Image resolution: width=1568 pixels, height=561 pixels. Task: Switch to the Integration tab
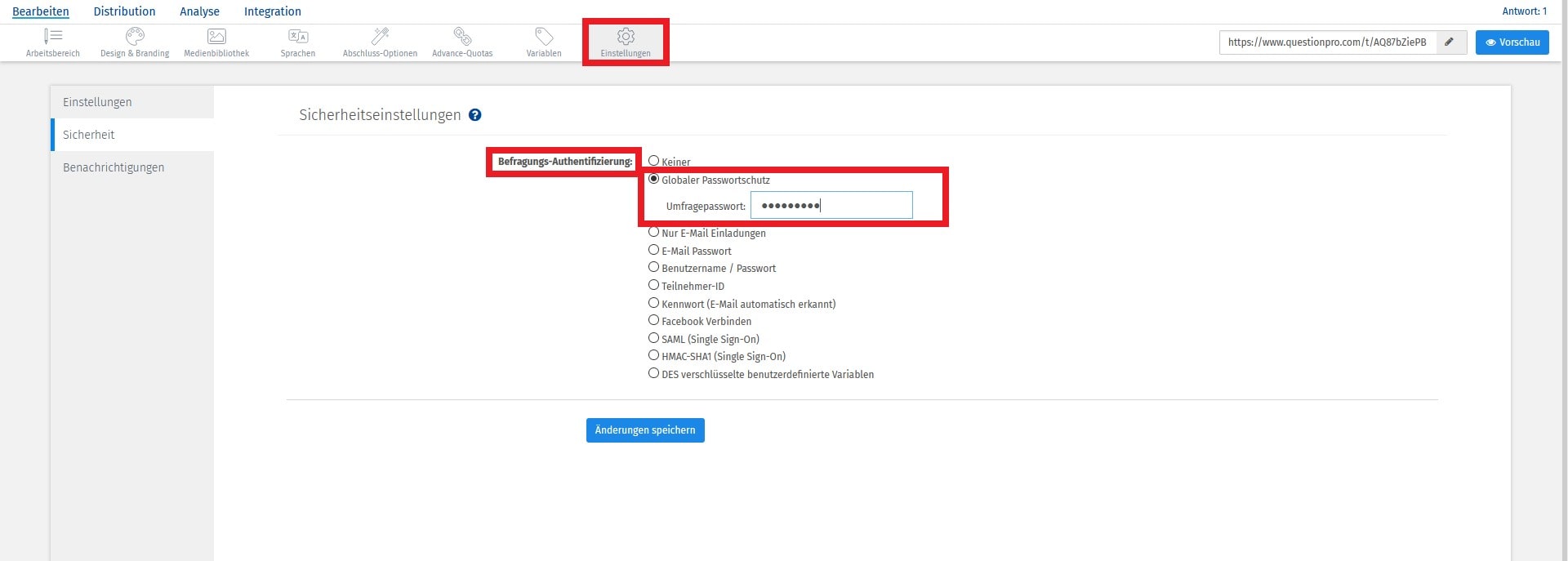tap(273, 11)
